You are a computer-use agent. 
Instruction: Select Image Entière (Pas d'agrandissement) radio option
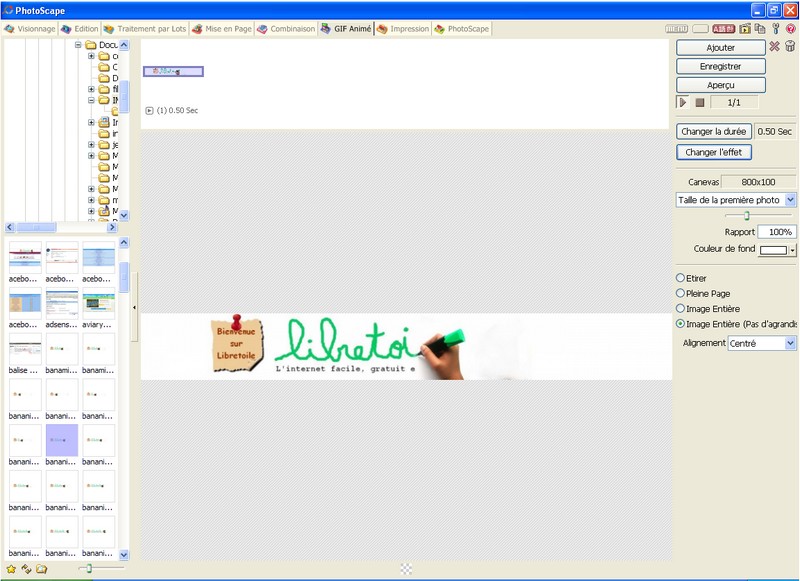tap(680, 324)
